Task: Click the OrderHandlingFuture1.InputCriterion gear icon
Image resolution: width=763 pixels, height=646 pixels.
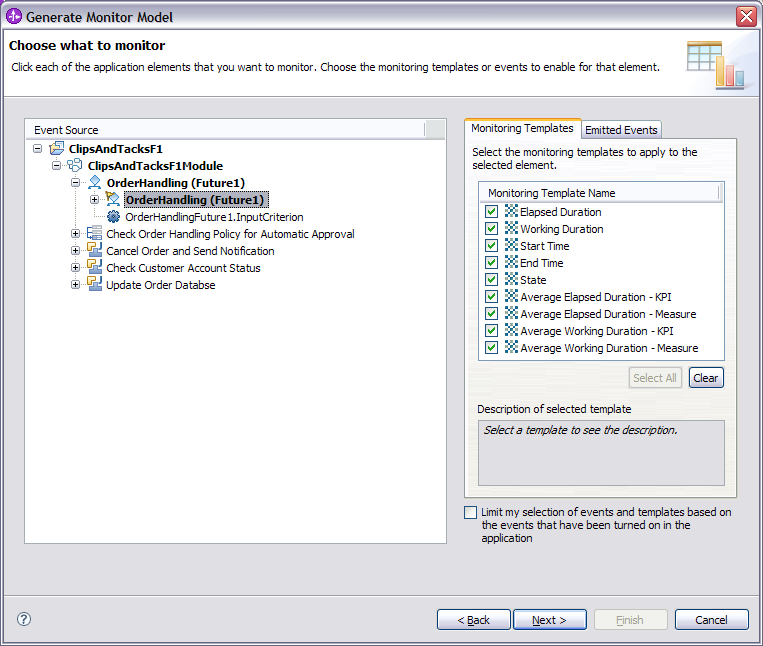Action: pyautogui.click(x=113, y=216)
